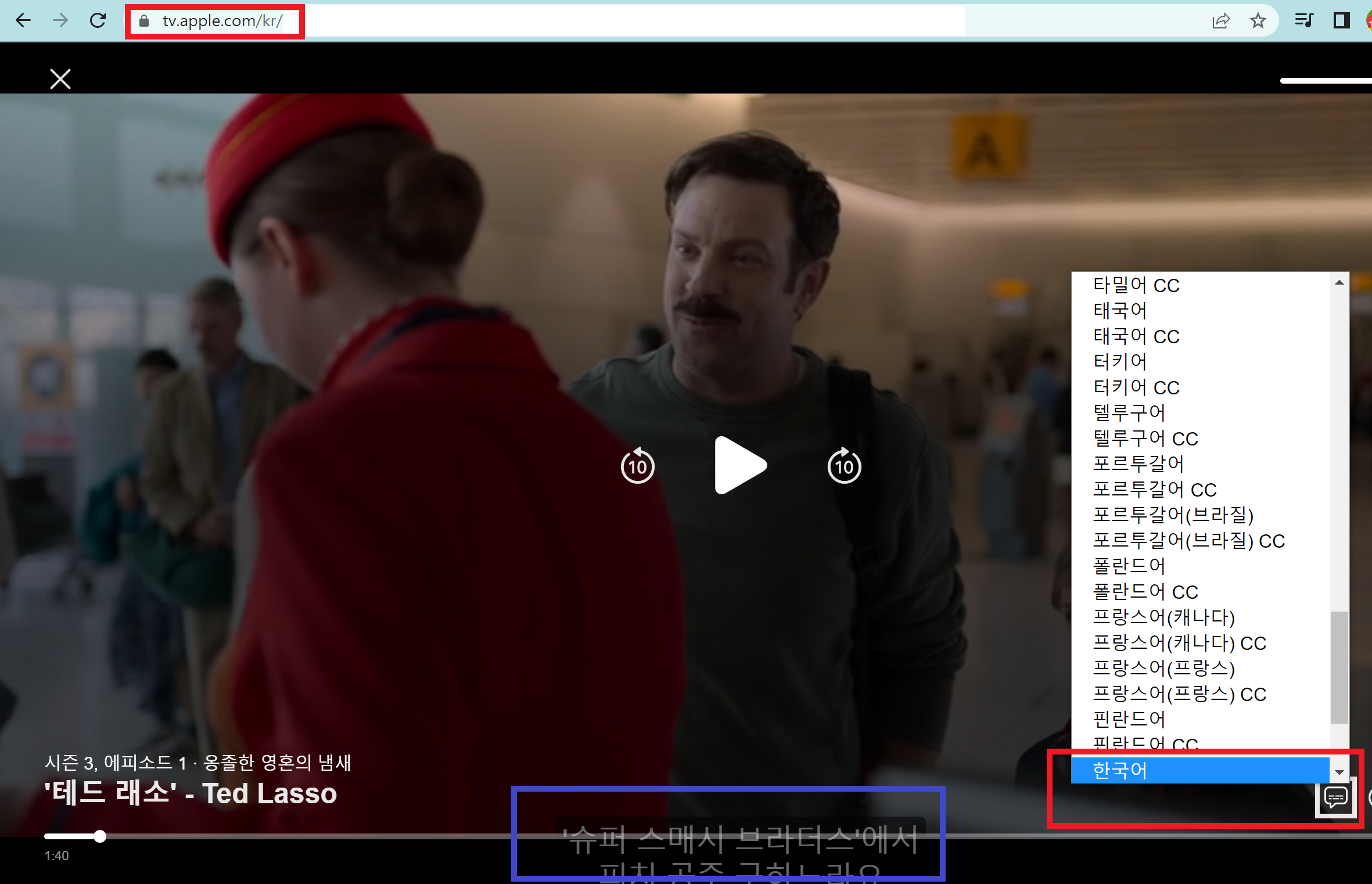
Task: Select 터키어 subtitle option
Action: click(x=1200, y=362)
